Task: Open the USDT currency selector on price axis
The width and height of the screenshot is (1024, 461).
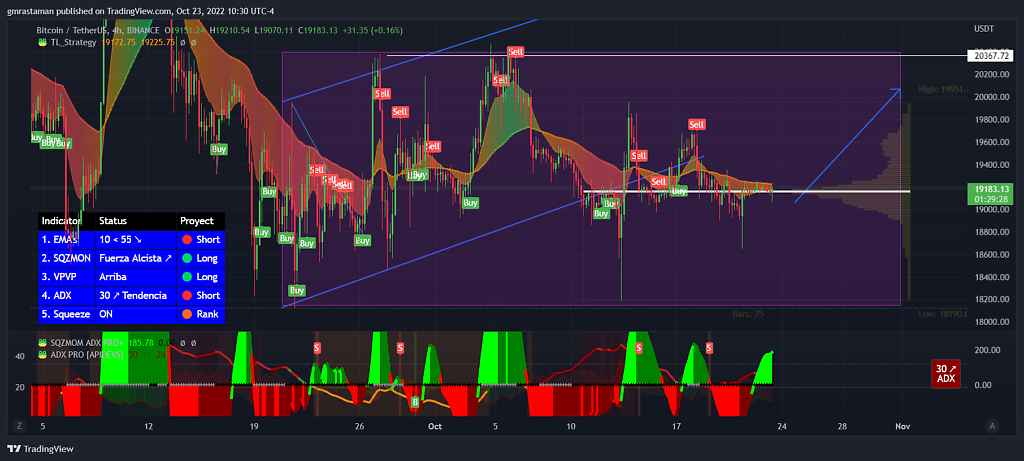Action: [985, 28]
